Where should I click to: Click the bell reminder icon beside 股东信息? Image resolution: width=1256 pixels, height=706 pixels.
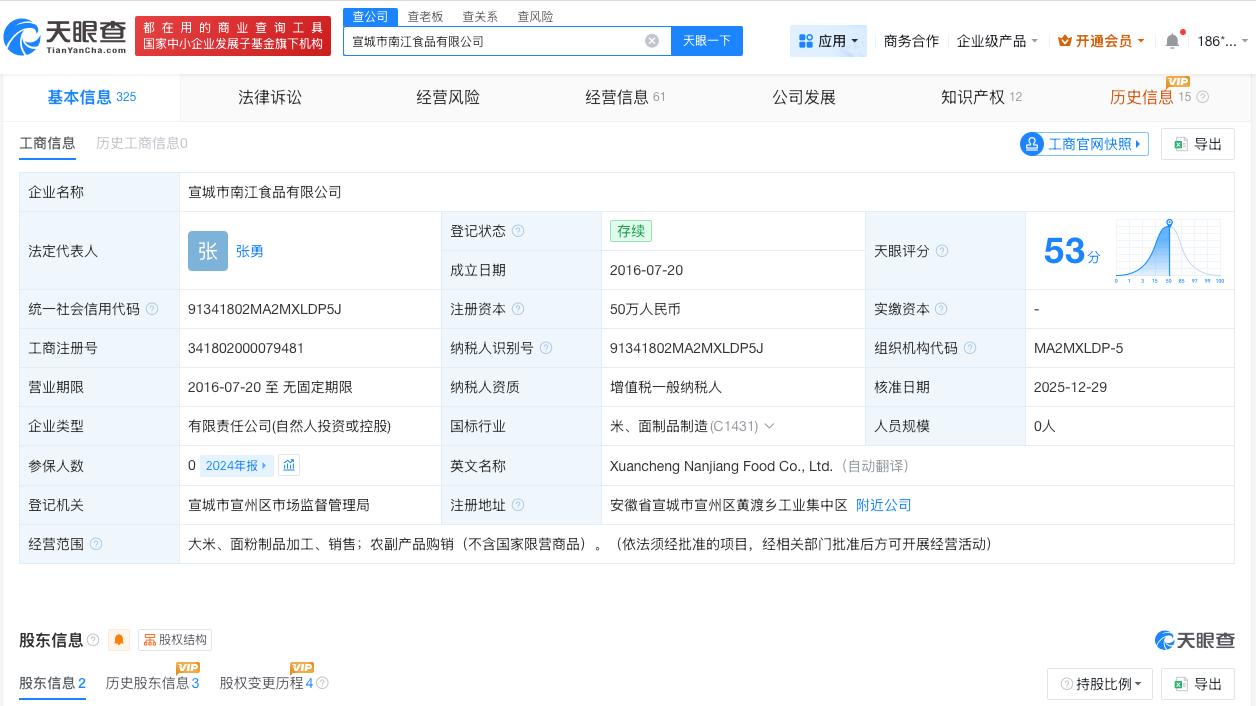tap(119, 640)
